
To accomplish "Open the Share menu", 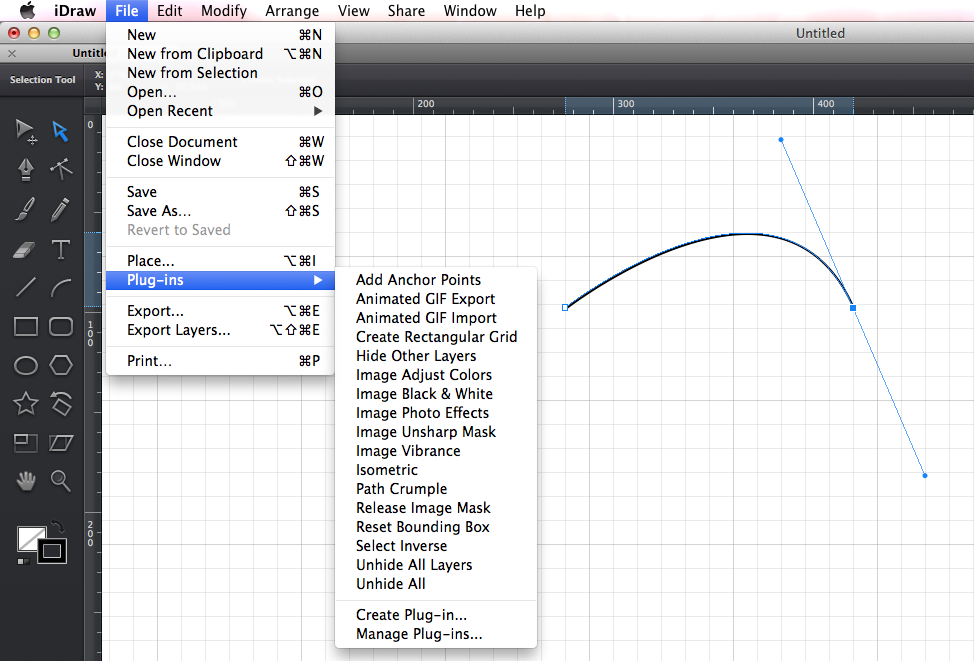I will click(406, 11).
